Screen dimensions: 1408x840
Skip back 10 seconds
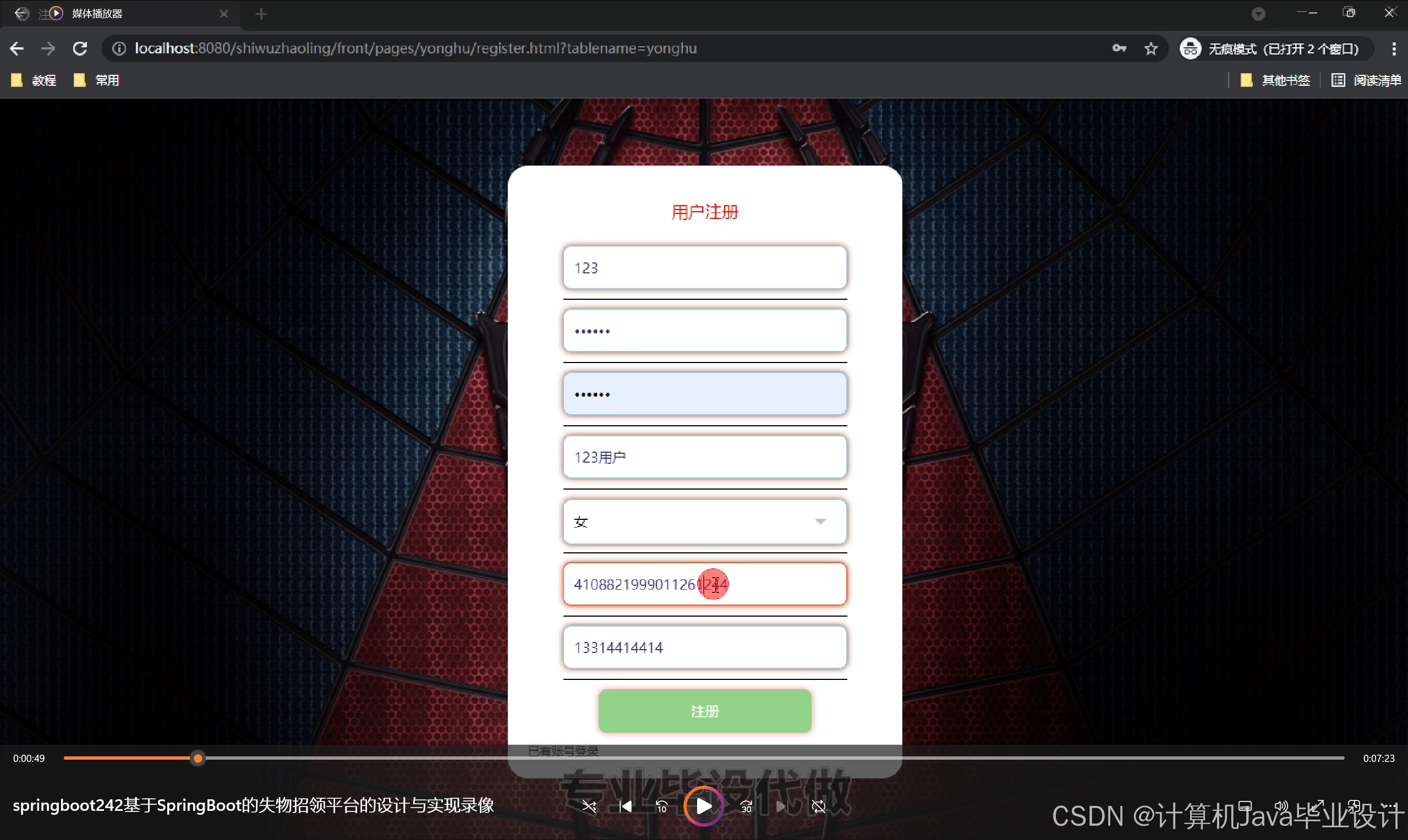[x=661, y=806]
